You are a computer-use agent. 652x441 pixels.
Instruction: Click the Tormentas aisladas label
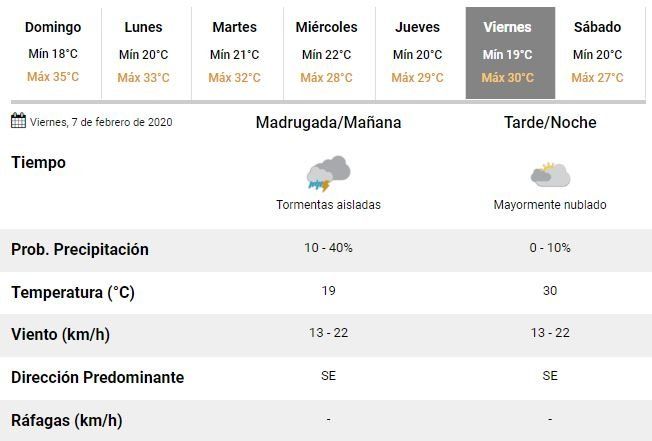328,205
